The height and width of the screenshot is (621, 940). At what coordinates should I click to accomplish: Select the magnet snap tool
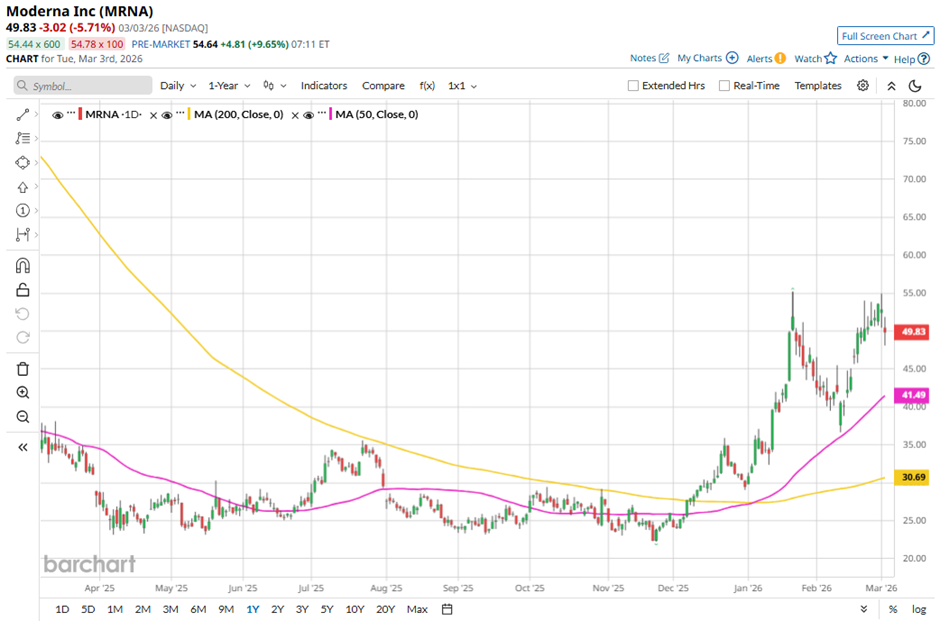(x=22, y=265)
